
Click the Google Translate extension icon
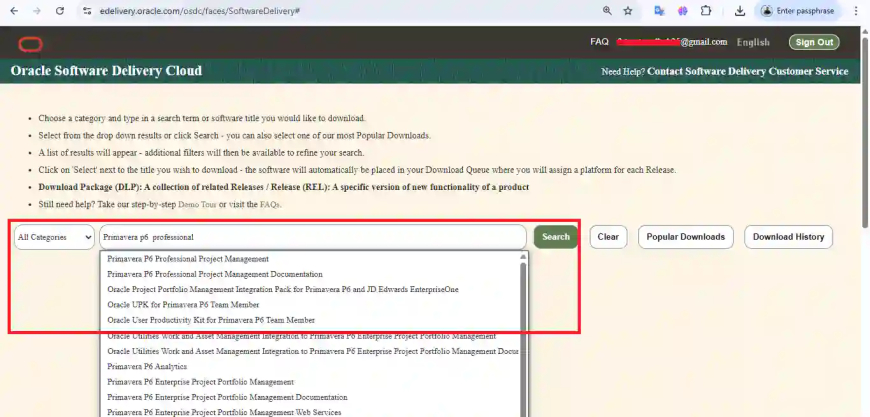pos(659,11)
